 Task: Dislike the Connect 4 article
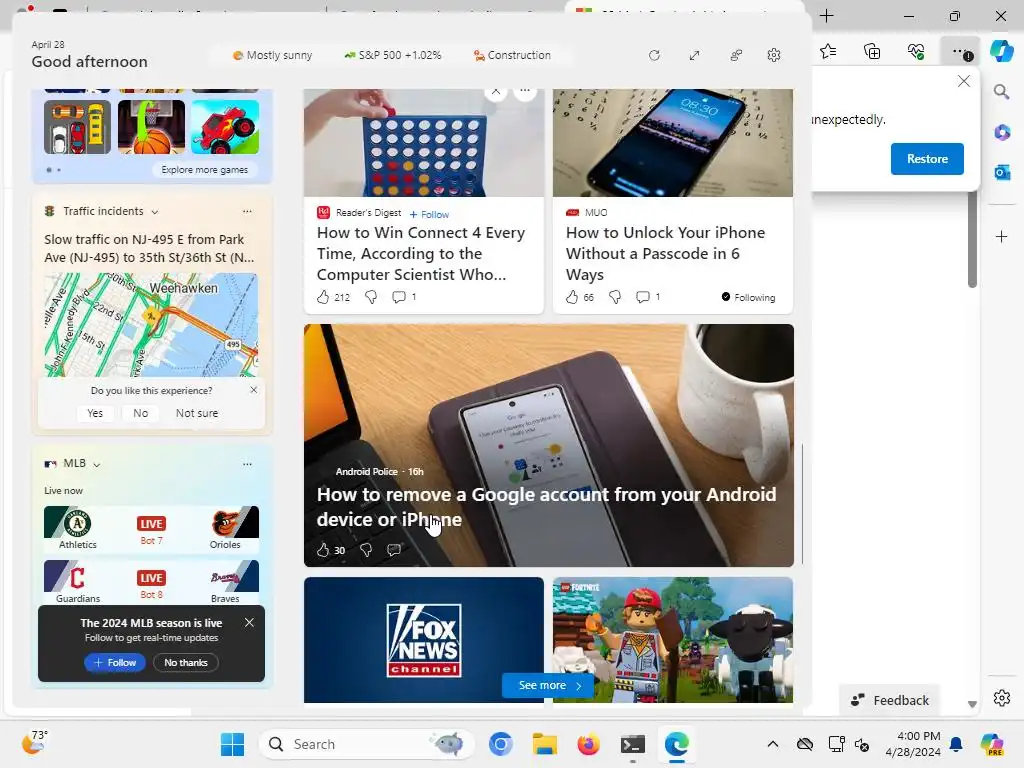pyautogui.click(x=370, y=297)
